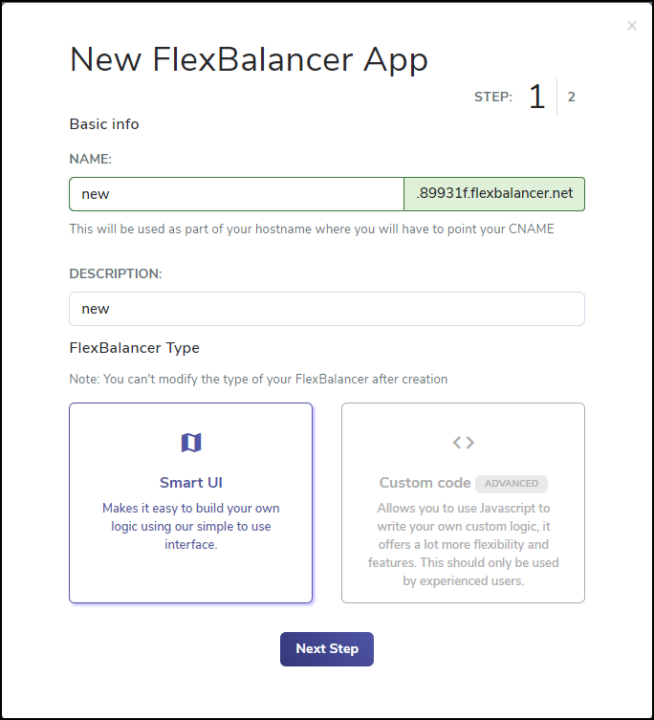Click the Smart UI map icon

click(191, 443)
